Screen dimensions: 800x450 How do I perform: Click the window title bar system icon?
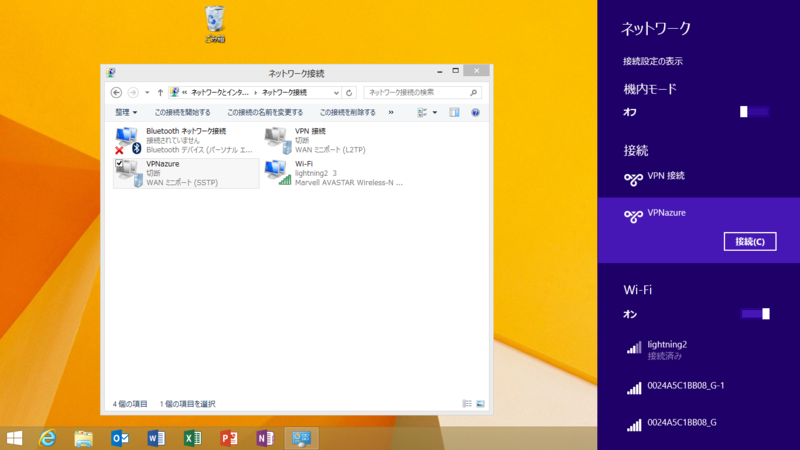111,72
